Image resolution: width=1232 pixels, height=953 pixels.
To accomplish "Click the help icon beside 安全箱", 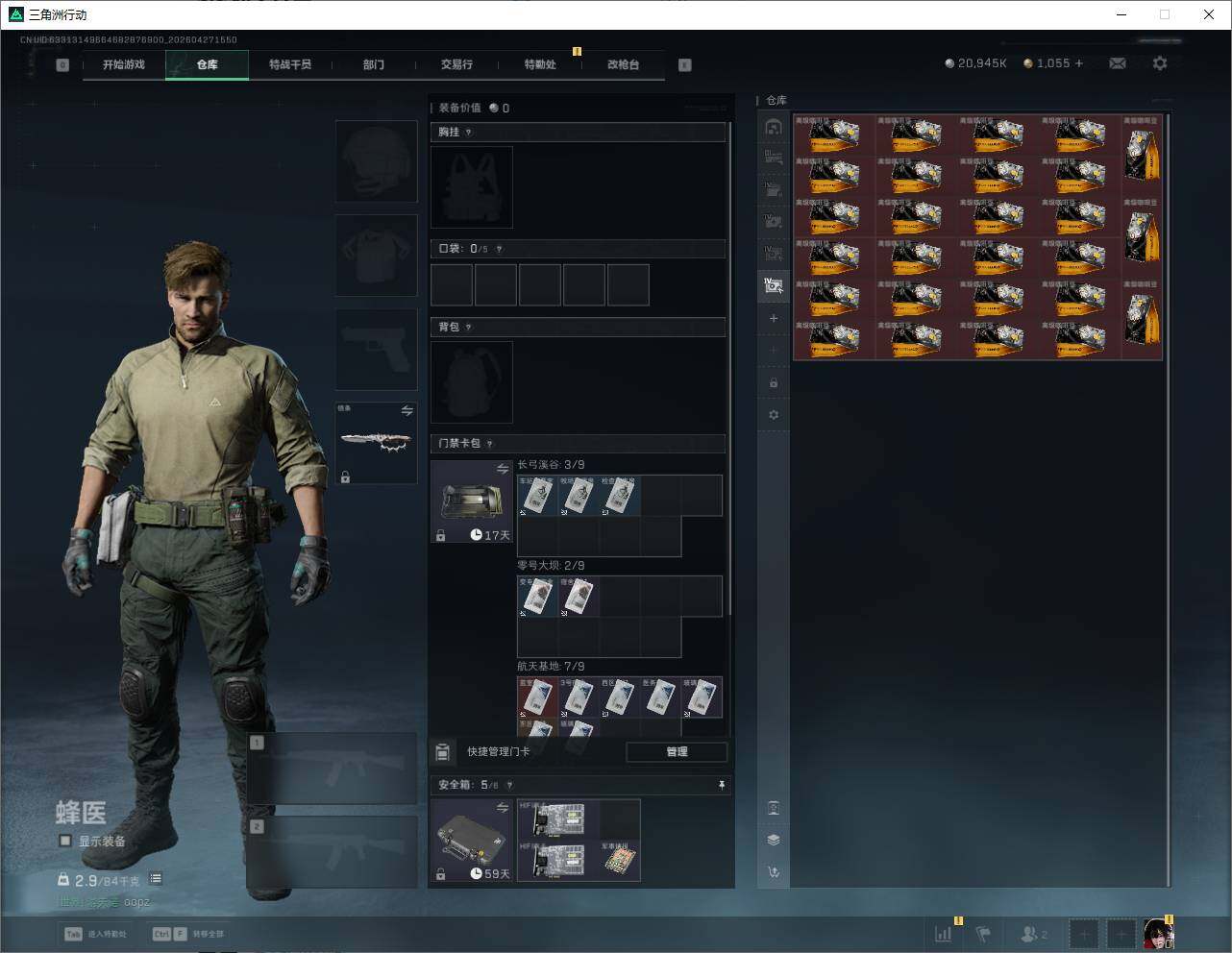I will click(x=509, y=785).
